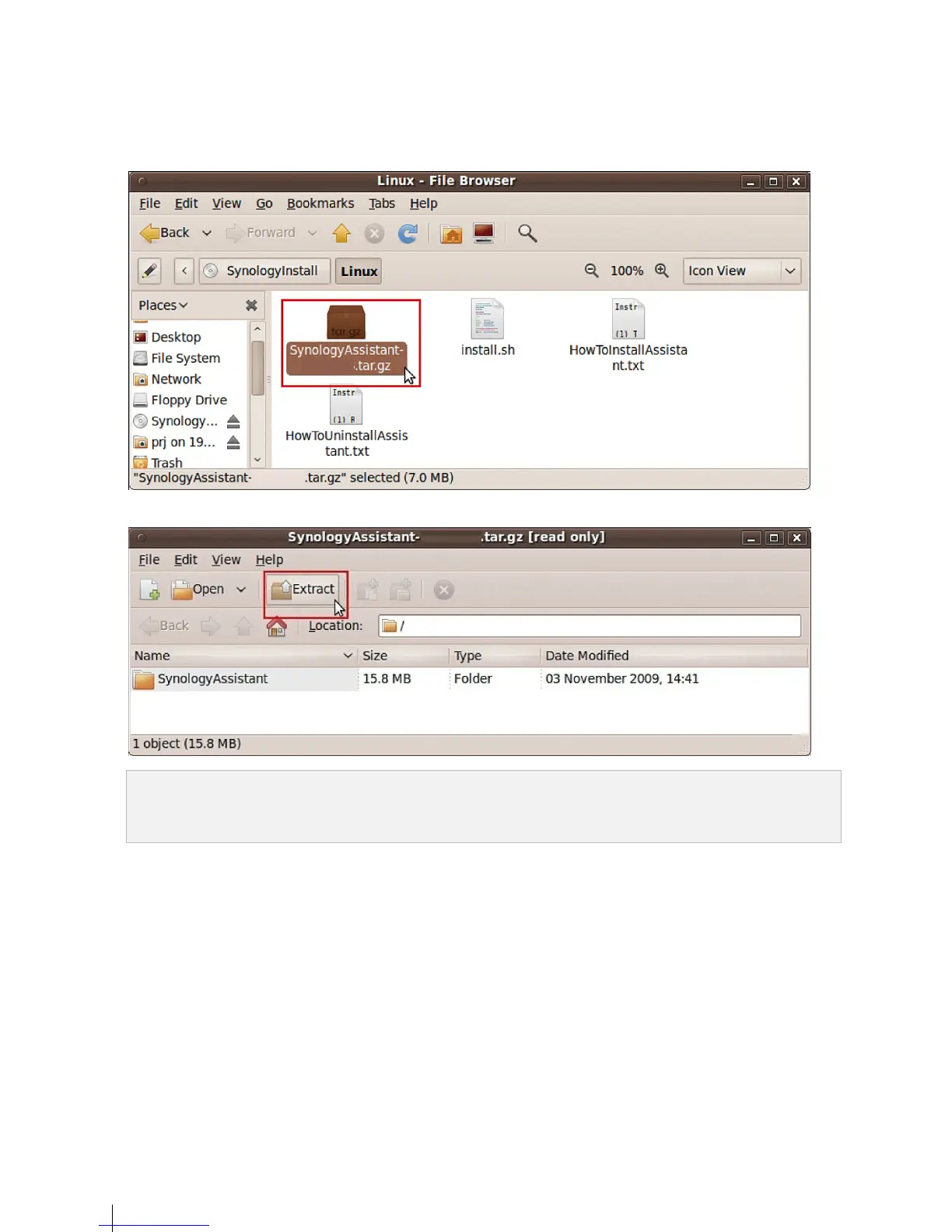
Task: Select Desktop in Places sidebar
Action: (176, 337)
